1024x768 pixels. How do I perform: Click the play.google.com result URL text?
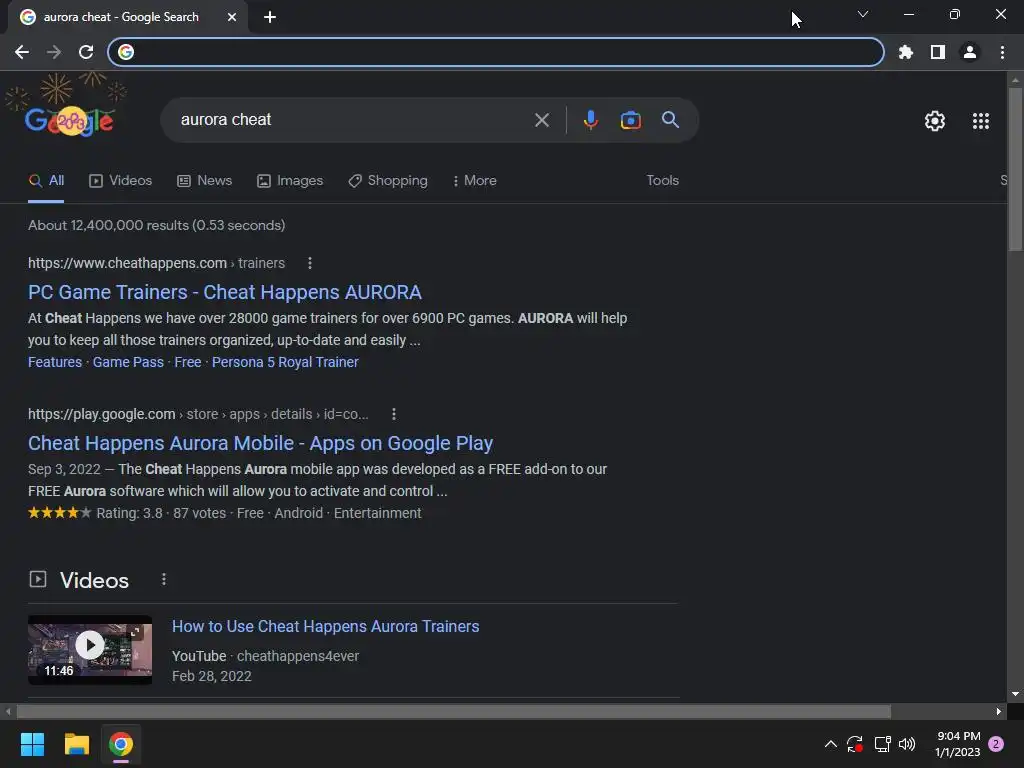click(198, 414)
